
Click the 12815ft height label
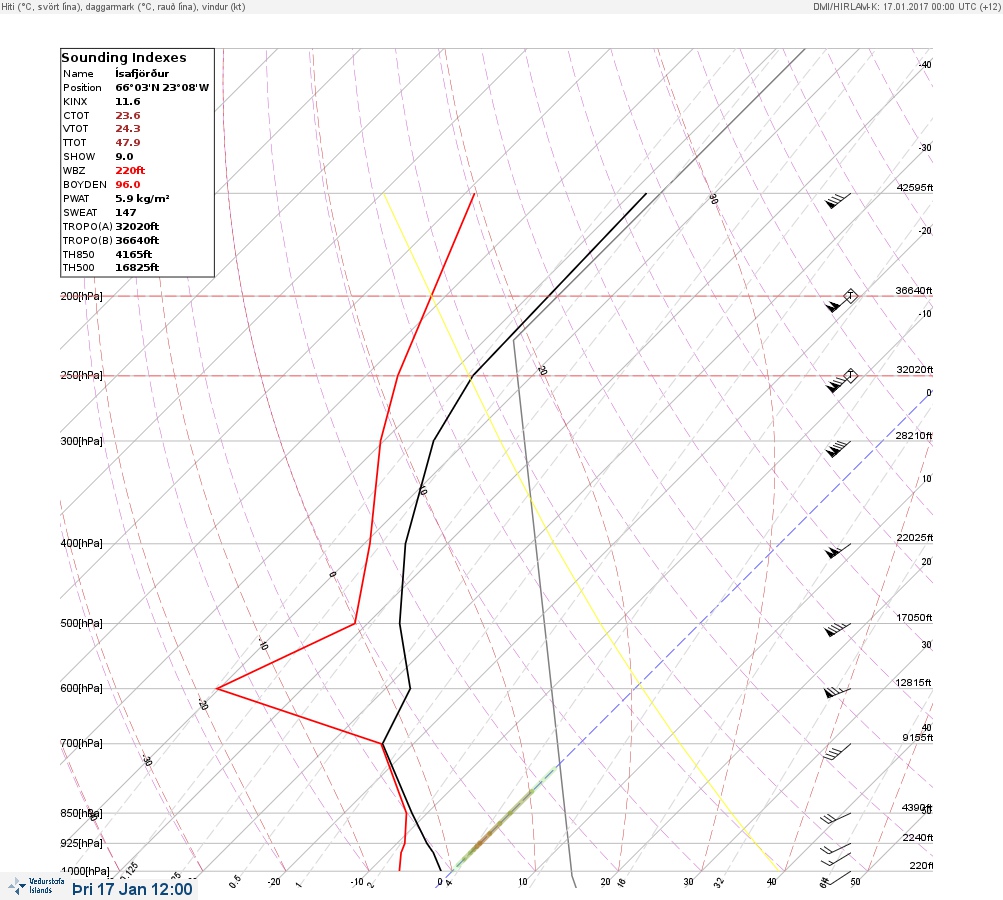[x=913, y=683]
